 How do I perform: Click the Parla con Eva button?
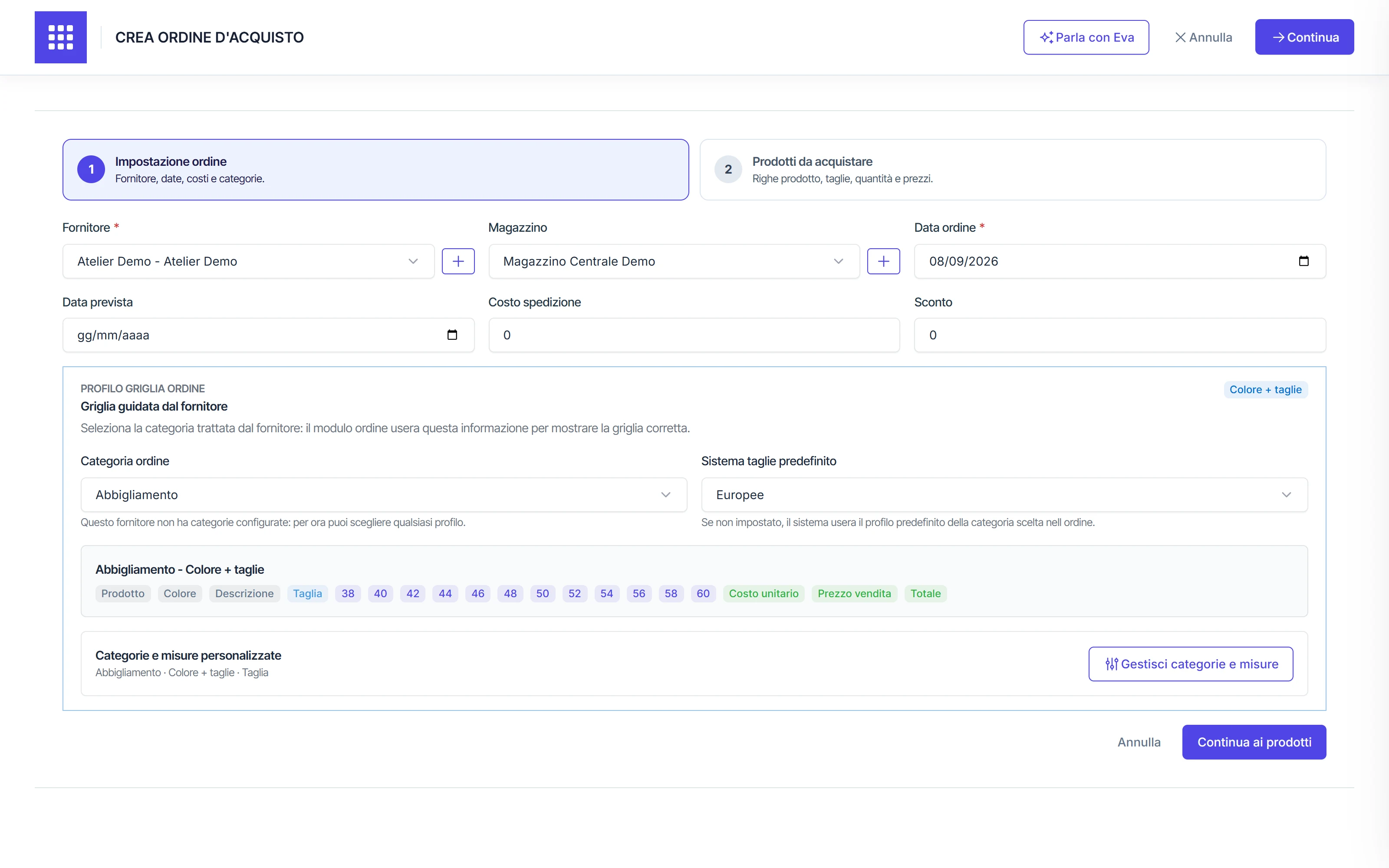(1086, 37)
